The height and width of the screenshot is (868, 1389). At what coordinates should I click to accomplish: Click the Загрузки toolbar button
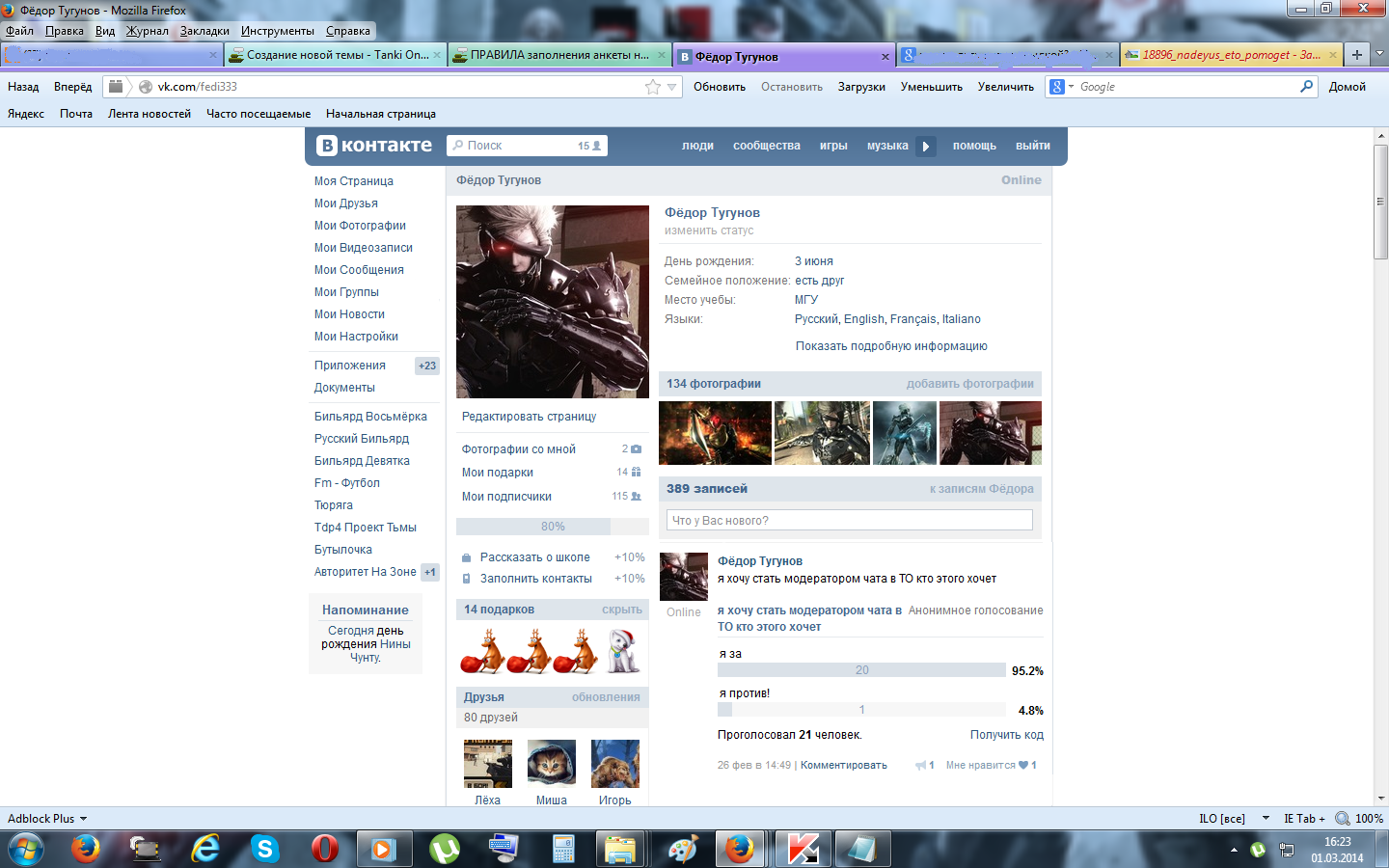(861, 87)
